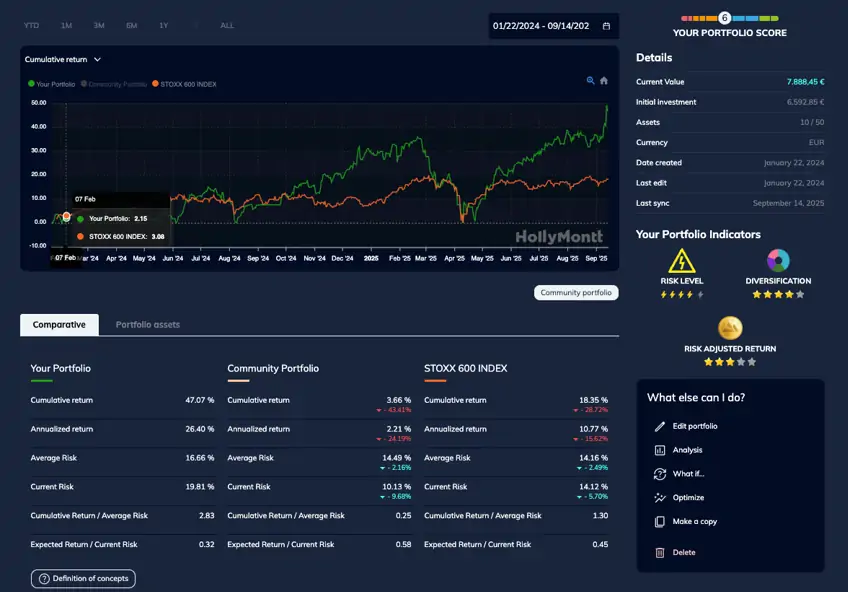The height and width of the screenshot is (592, 848).
Task: Click the Edit portfolio link
Action: (695, 427)
